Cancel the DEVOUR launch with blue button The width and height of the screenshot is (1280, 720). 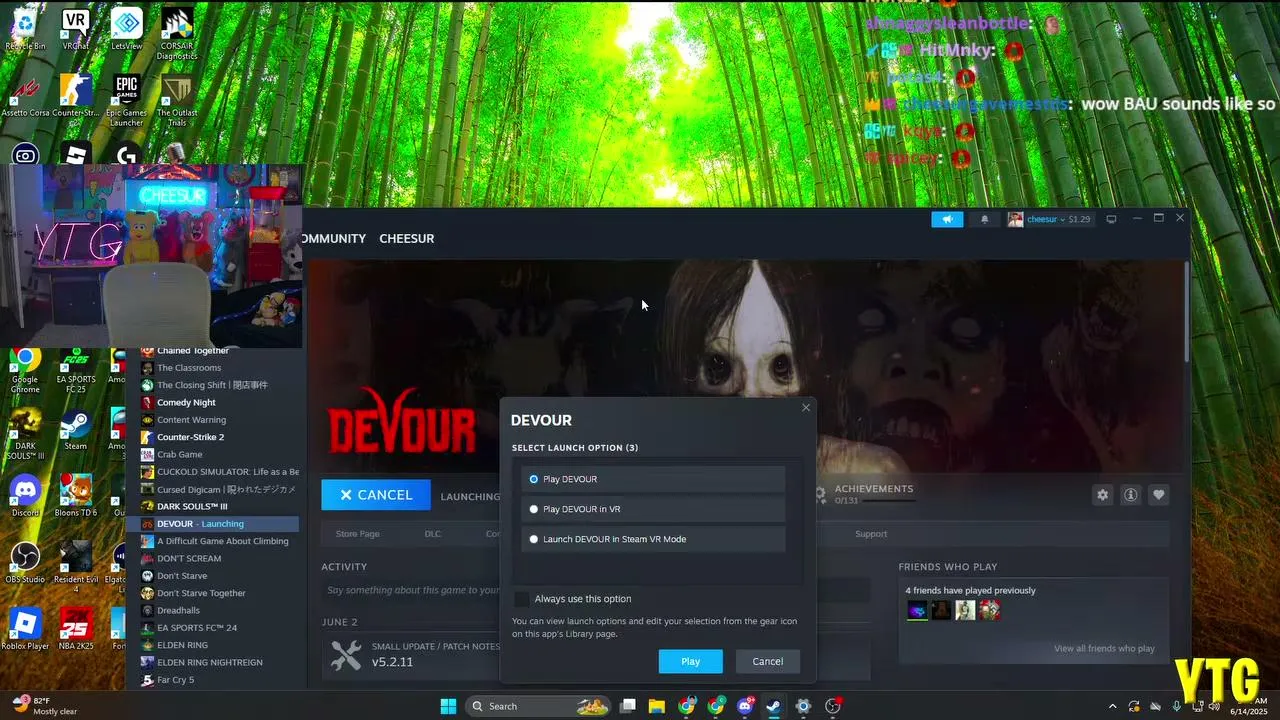[x=376, y=495]
